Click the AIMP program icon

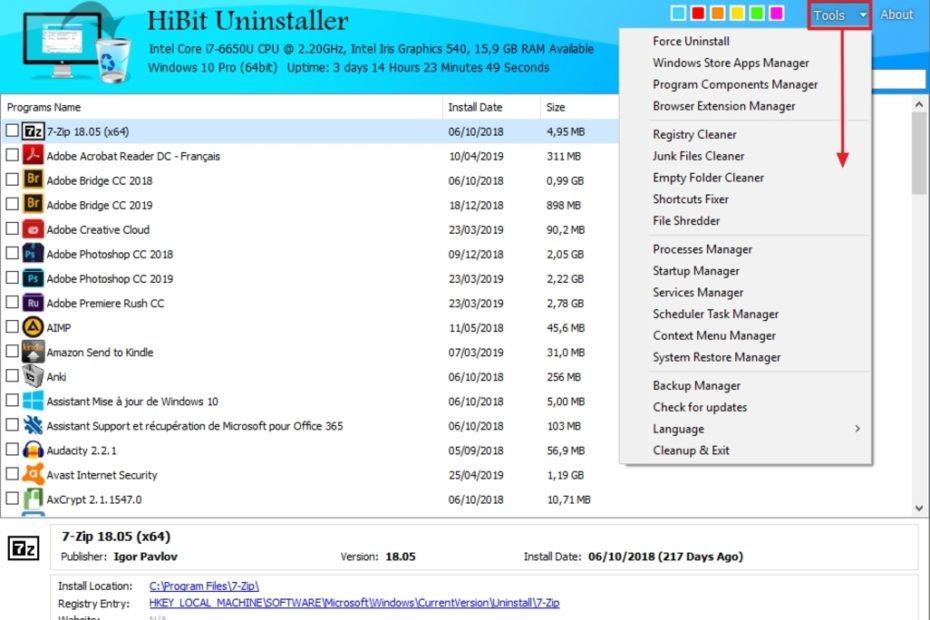33,327
